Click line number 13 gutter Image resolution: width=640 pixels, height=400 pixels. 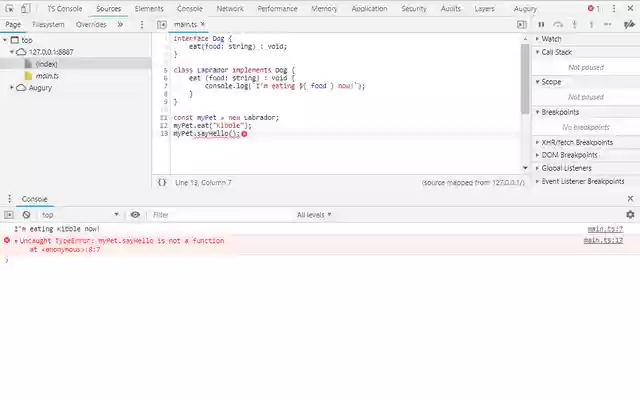[x=164, y=133]
